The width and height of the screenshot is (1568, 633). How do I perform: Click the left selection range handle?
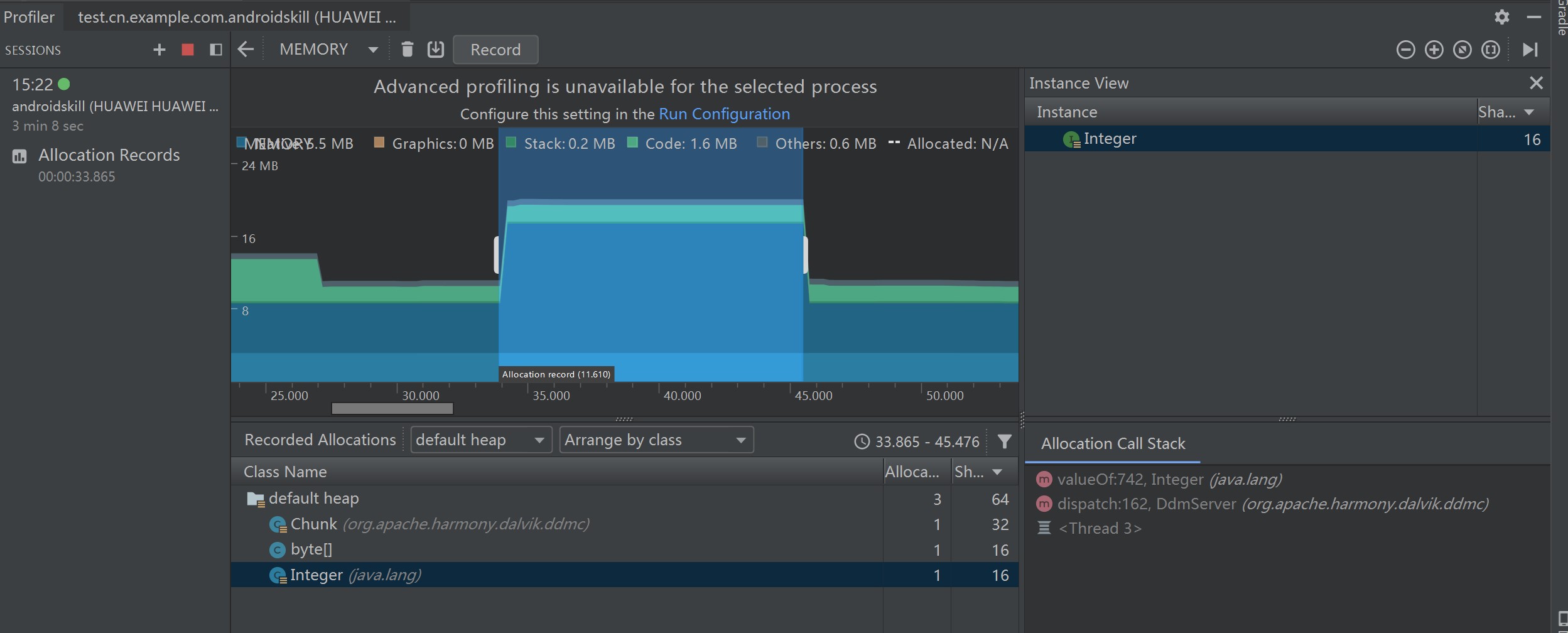click(497, 254)
